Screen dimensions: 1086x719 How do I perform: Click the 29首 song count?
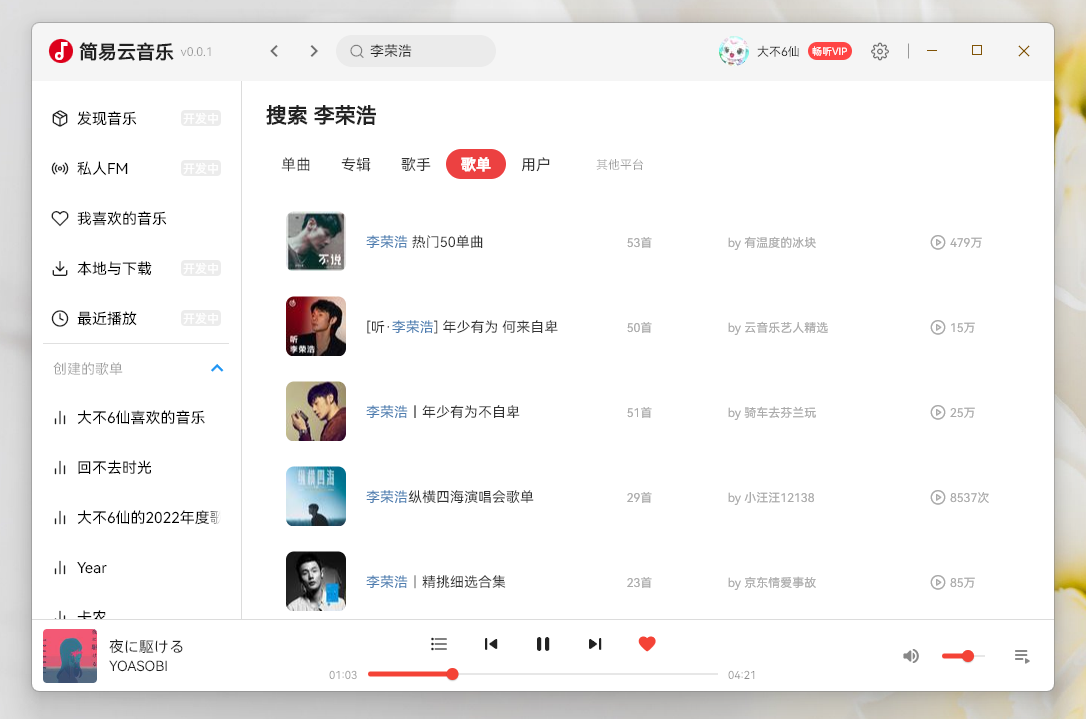(x=639, y=497)
